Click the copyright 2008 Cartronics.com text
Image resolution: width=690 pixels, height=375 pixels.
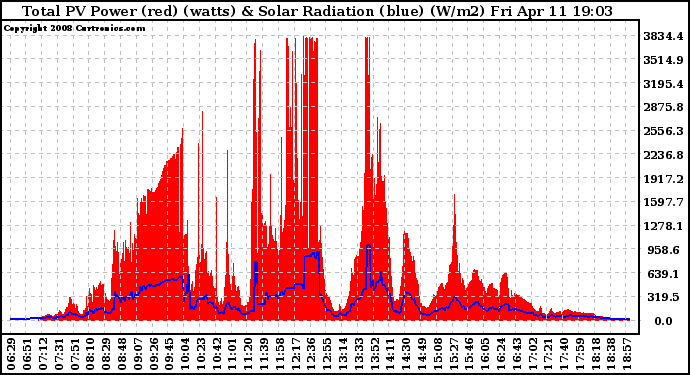tap(74, 28)
